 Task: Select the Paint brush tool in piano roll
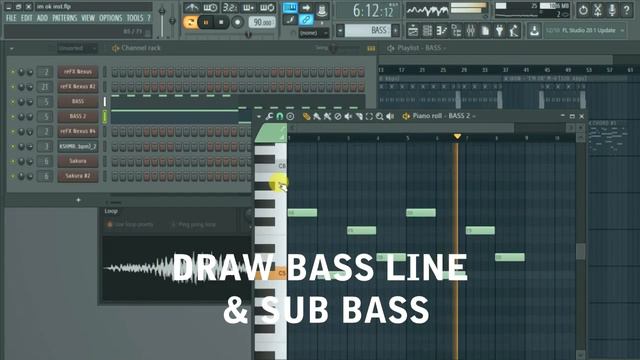(317, 116)
